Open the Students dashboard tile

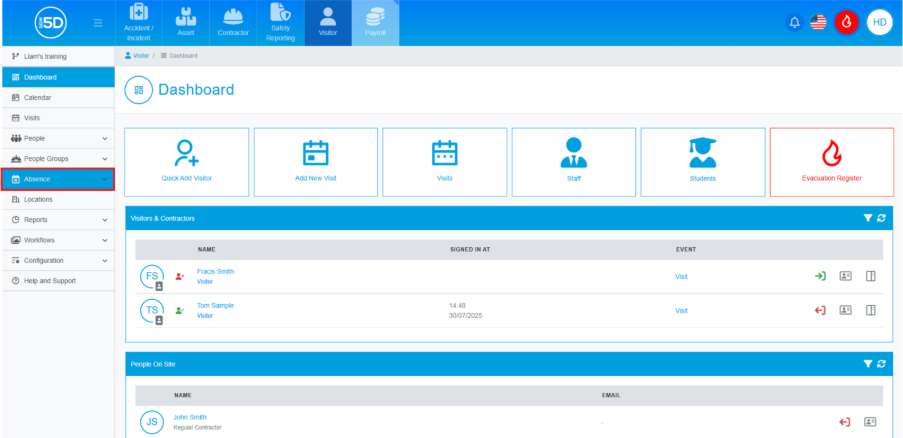pyautogui.click(x=703, y=162)
